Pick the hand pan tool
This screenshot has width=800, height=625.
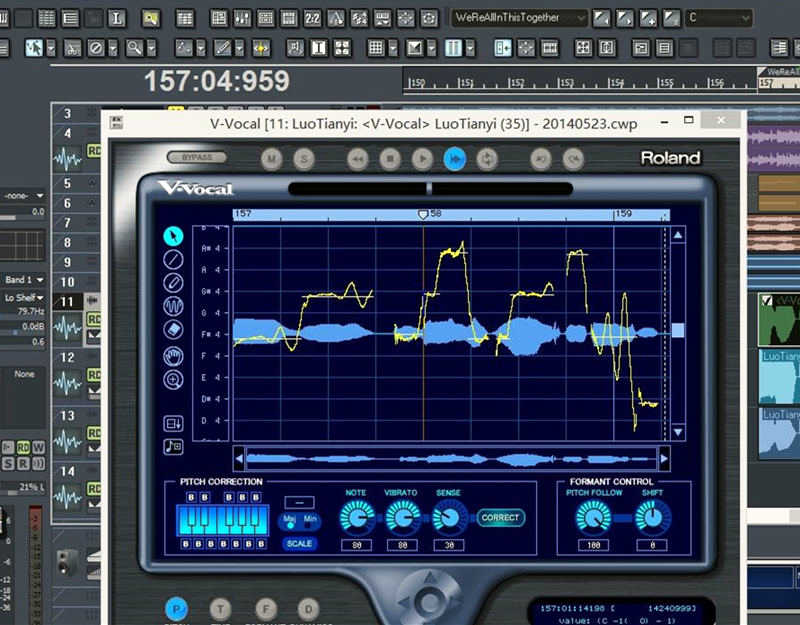[x=173, y=356]
